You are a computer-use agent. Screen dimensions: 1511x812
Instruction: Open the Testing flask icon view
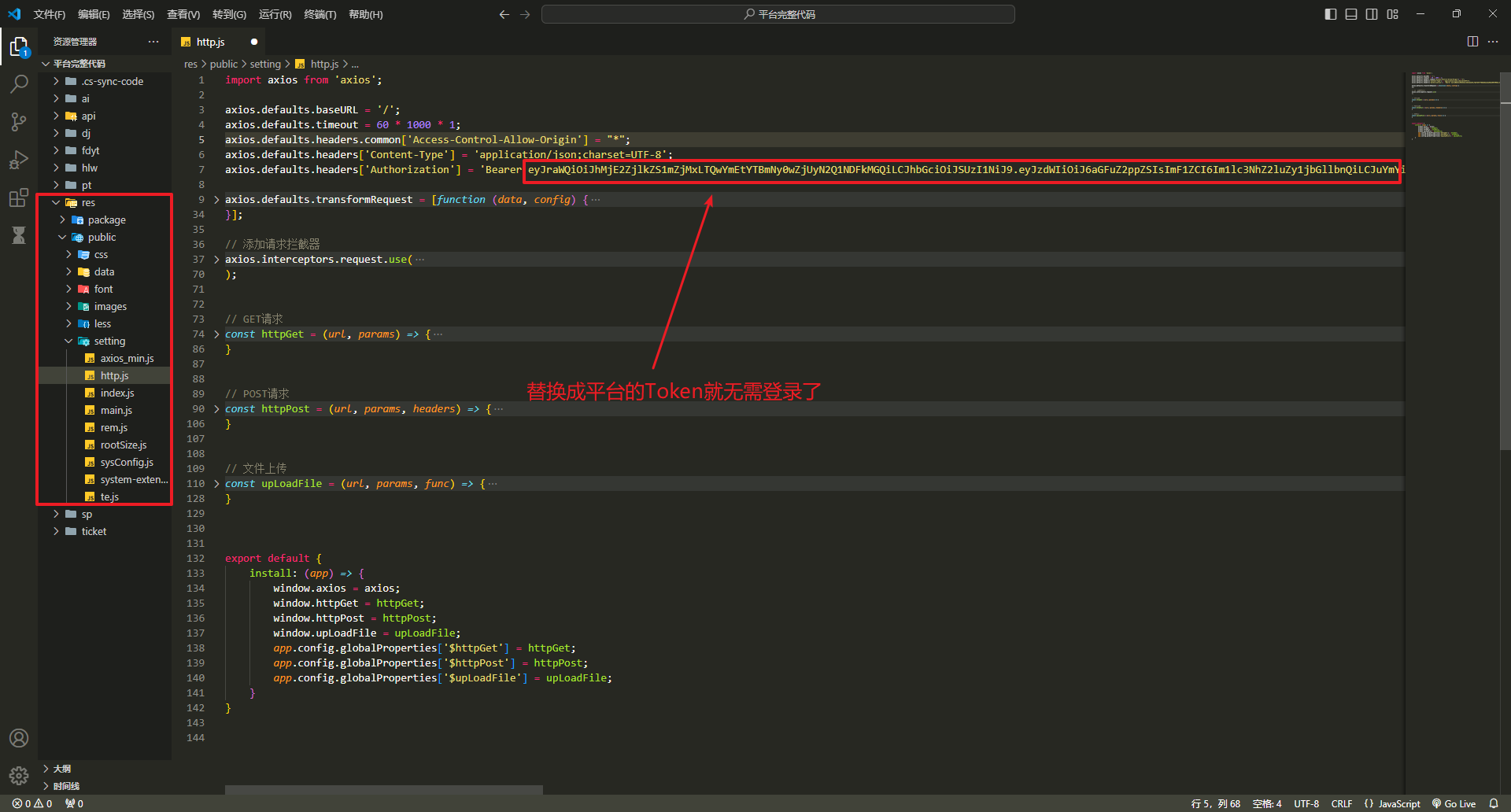pos(19,235)
